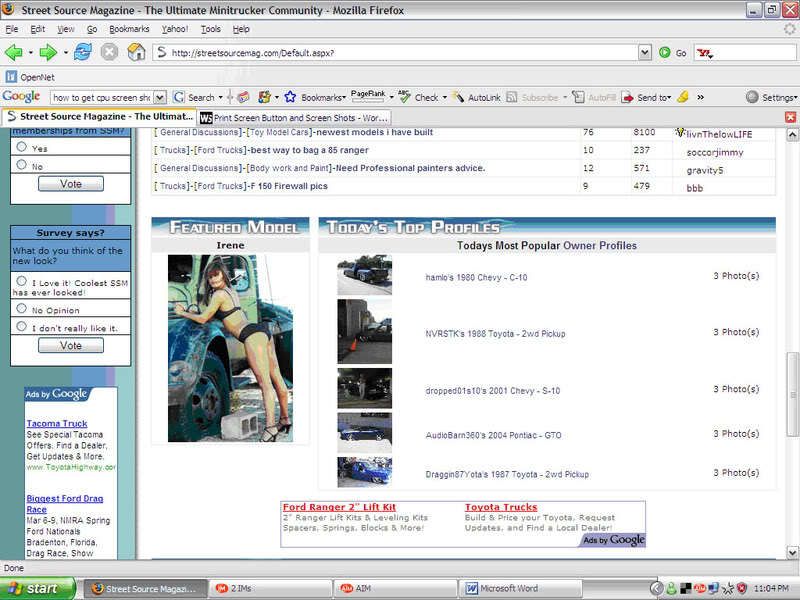Select the No Opinion radio button
The width and height of the screenshot is (800, 600).
point(21,309)
